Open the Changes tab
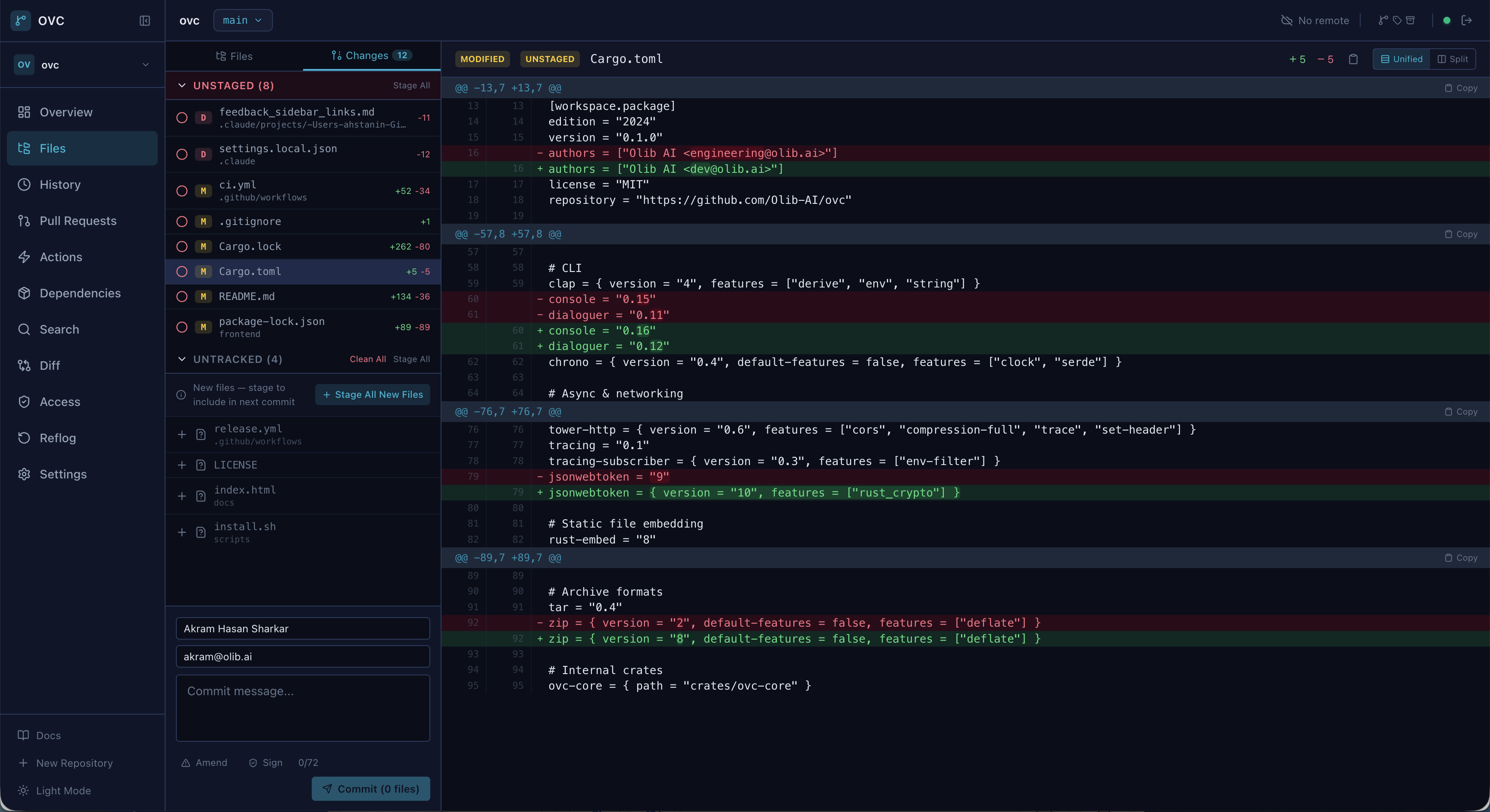1490x812 pixels. click(370, 56)
